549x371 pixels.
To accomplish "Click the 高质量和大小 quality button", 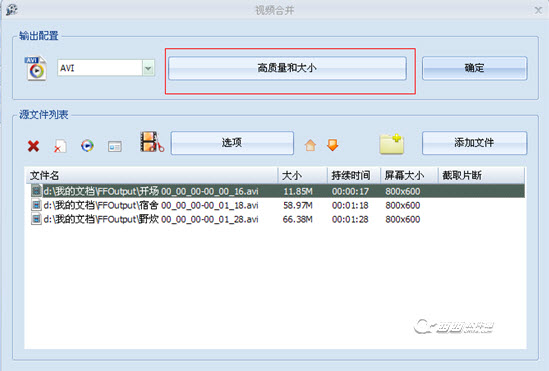I will pos(287,68).
